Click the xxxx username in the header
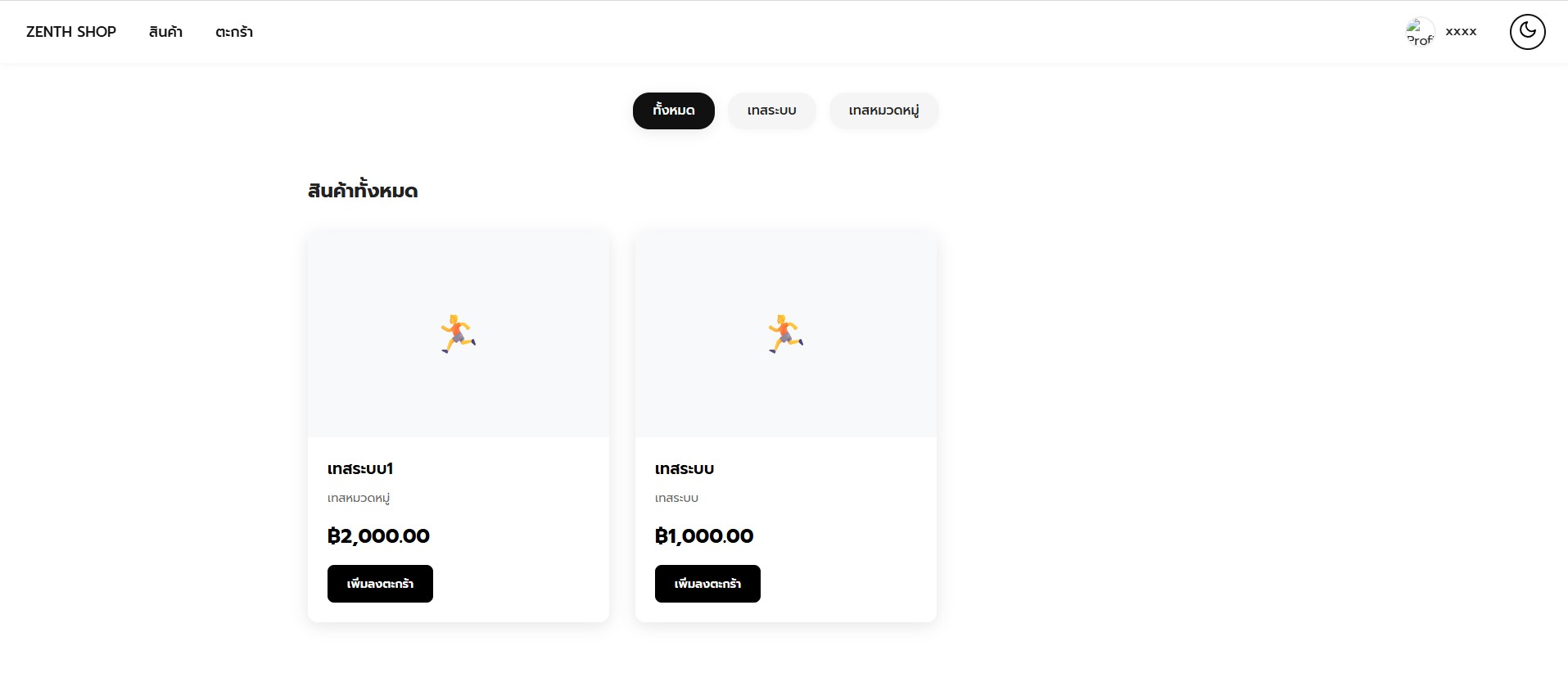 (x=1461, y=32)
